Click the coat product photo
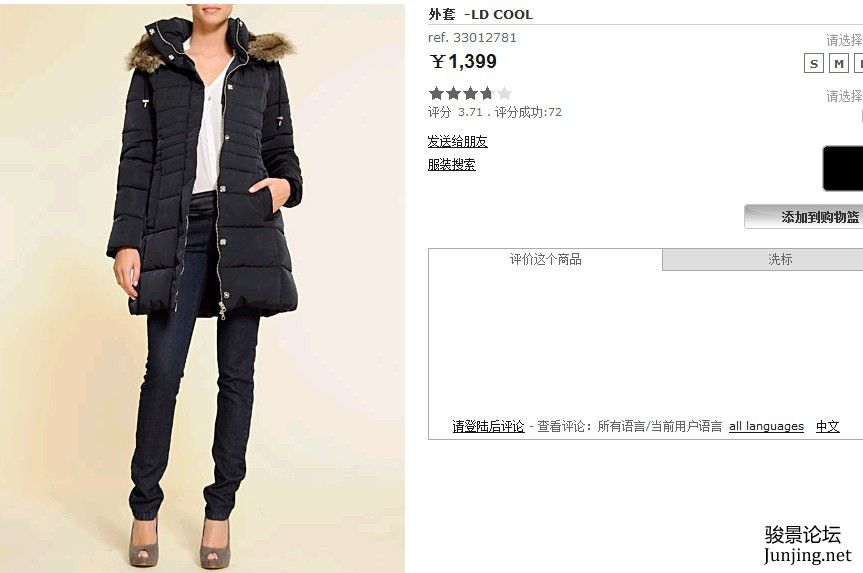Viewport: 863px width, 573px height. click(203, 286)
